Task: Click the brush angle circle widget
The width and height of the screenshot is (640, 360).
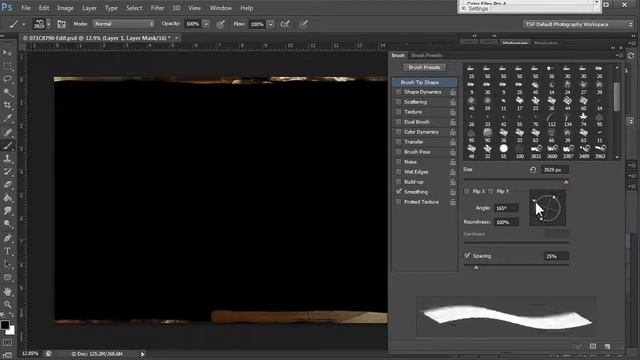Action: [x=547, y=208]
